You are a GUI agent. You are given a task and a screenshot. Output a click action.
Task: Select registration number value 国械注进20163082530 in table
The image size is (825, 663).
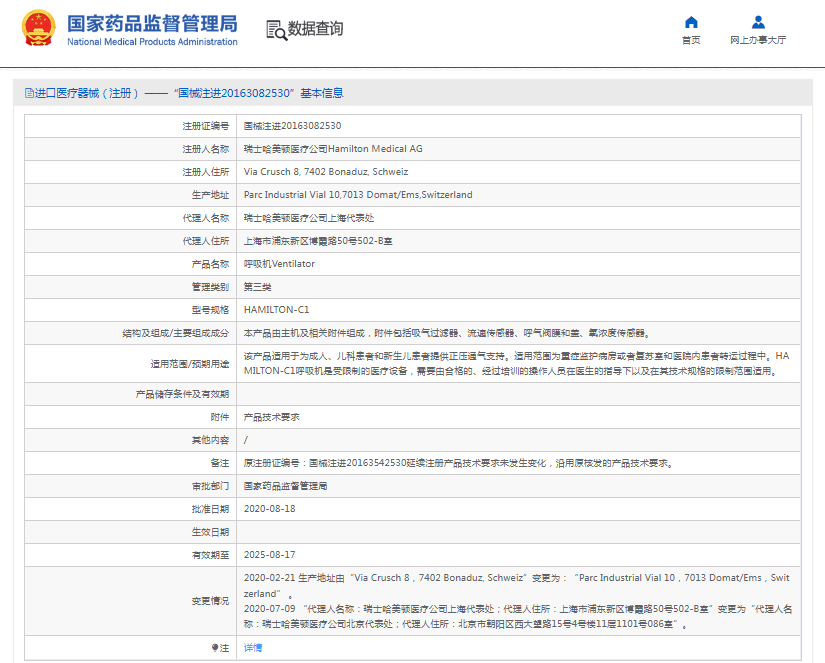coord(293,126)
